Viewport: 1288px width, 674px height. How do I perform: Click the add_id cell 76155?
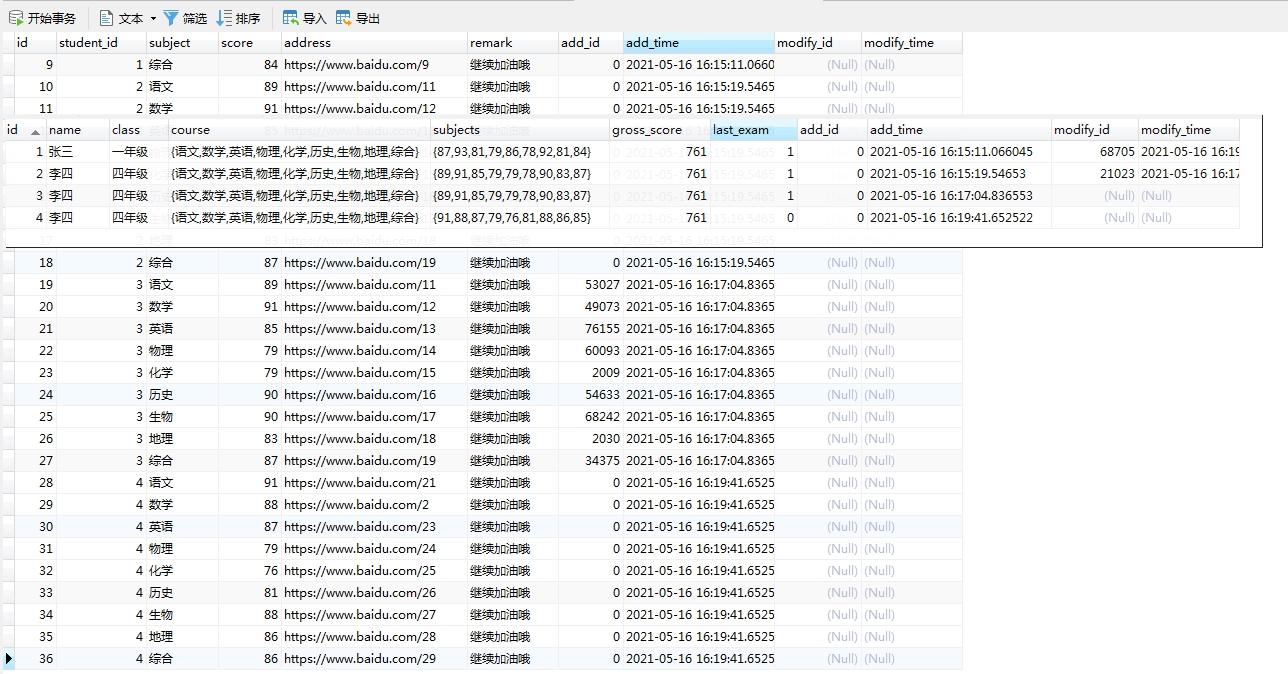[x=591, y=329]
